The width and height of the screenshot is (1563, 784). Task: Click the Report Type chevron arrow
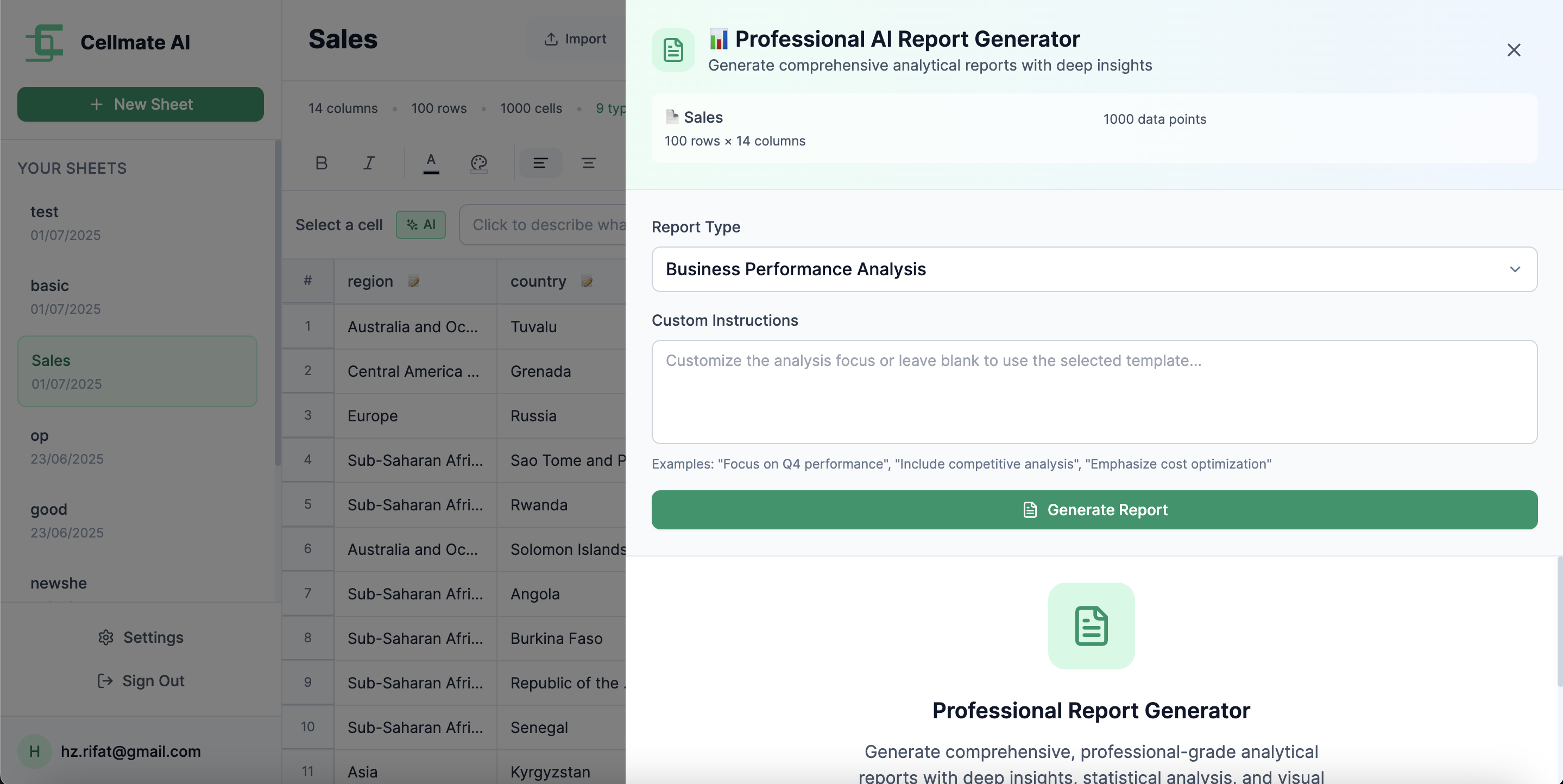coord(1515,269)
